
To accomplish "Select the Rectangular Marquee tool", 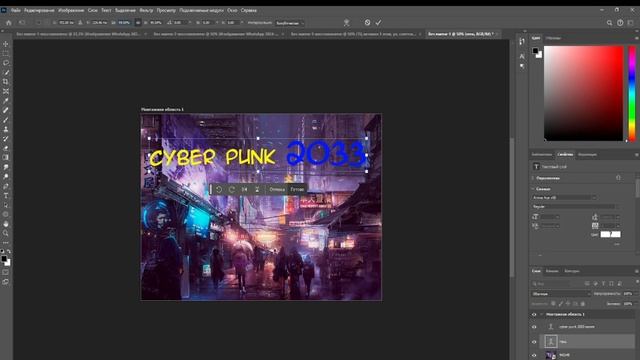I will click(6, 53).
